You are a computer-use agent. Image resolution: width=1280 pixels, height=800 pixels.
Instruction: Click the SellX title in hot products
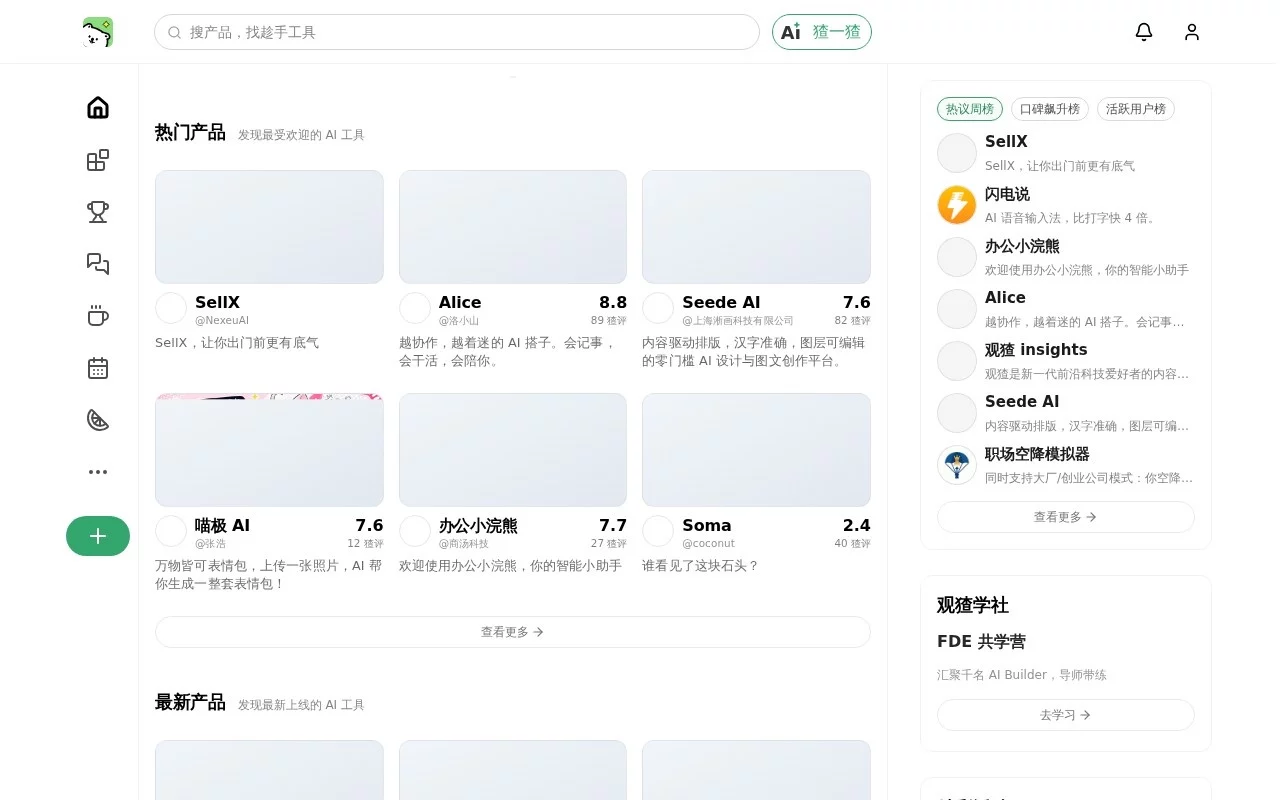(x=217, y=302)
